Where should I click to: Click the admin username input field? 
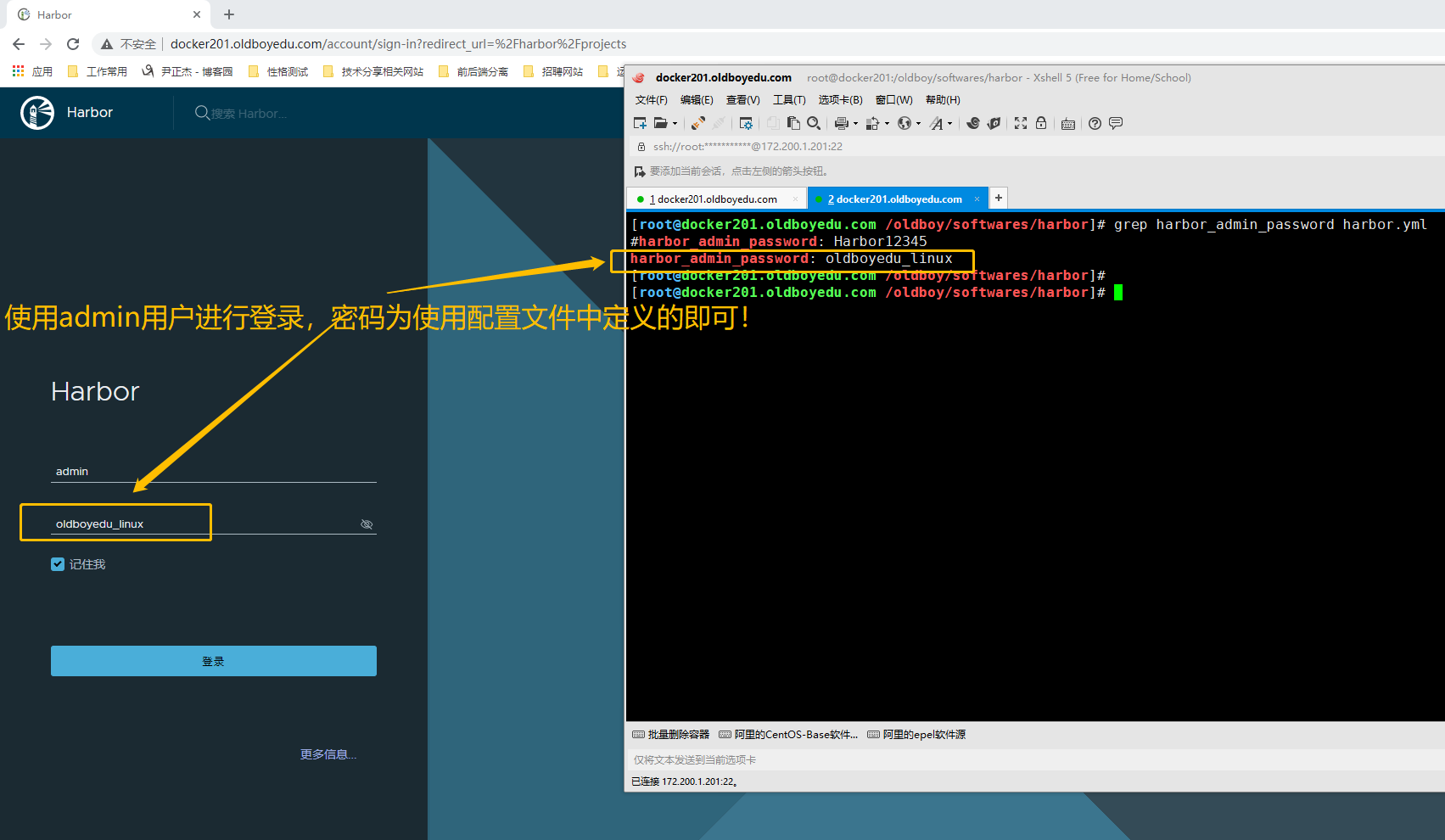pyautogui.click(x=214, y=472)
